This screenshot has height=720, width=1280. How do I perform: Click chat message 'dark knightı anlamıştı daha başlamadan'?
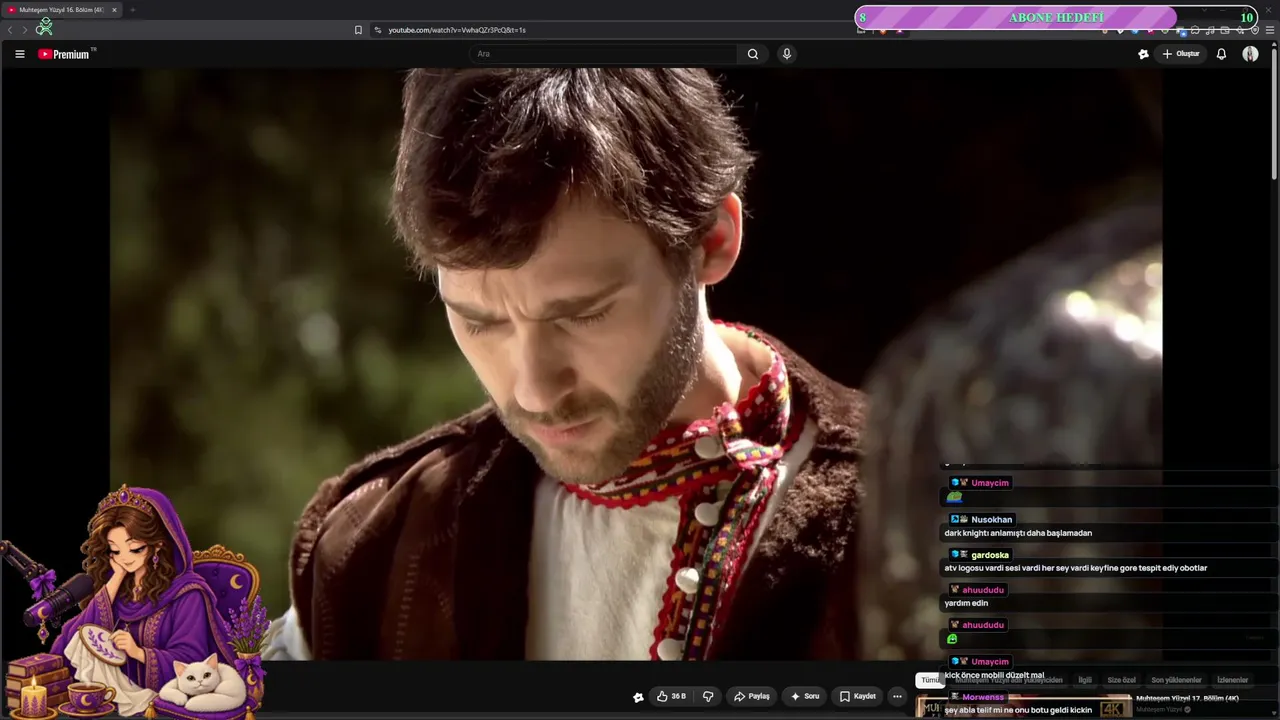[x=1018, y=533]
